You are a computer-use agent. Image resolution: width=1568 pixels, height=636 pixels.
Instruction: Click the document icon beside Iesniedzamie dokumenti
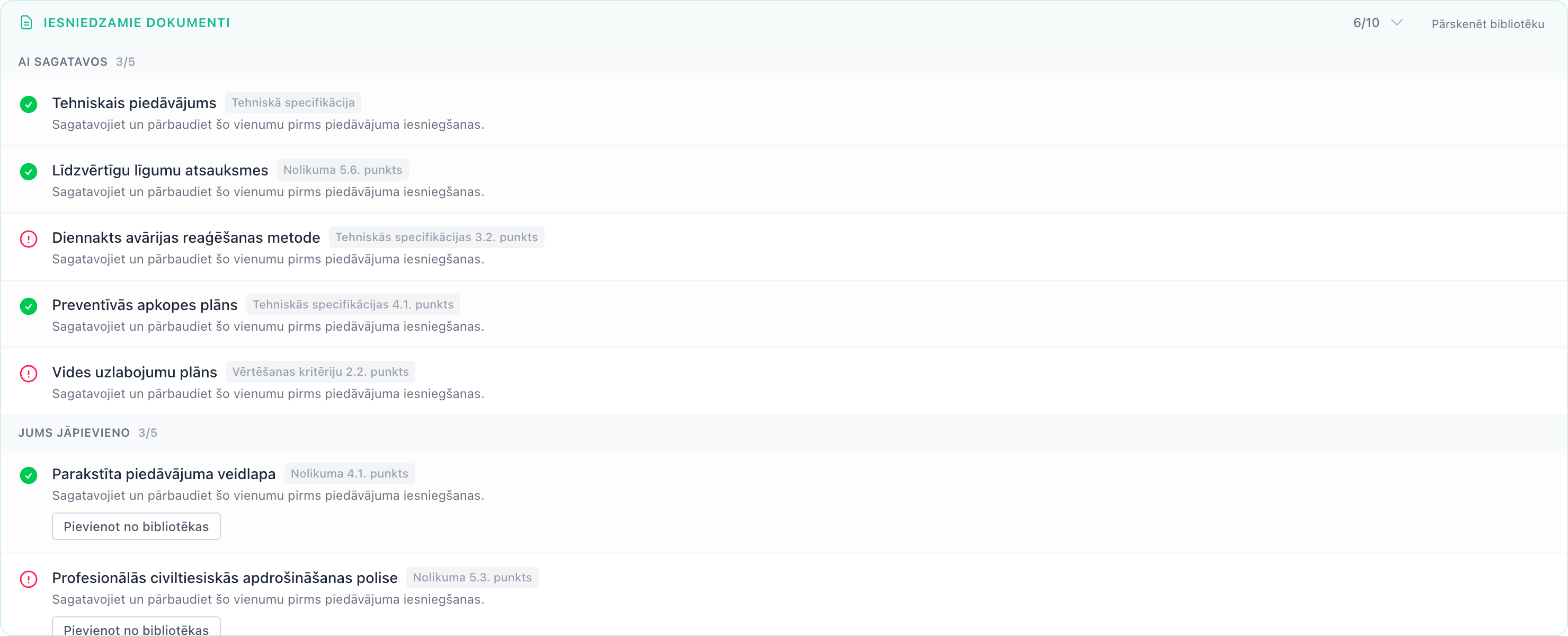26,23
